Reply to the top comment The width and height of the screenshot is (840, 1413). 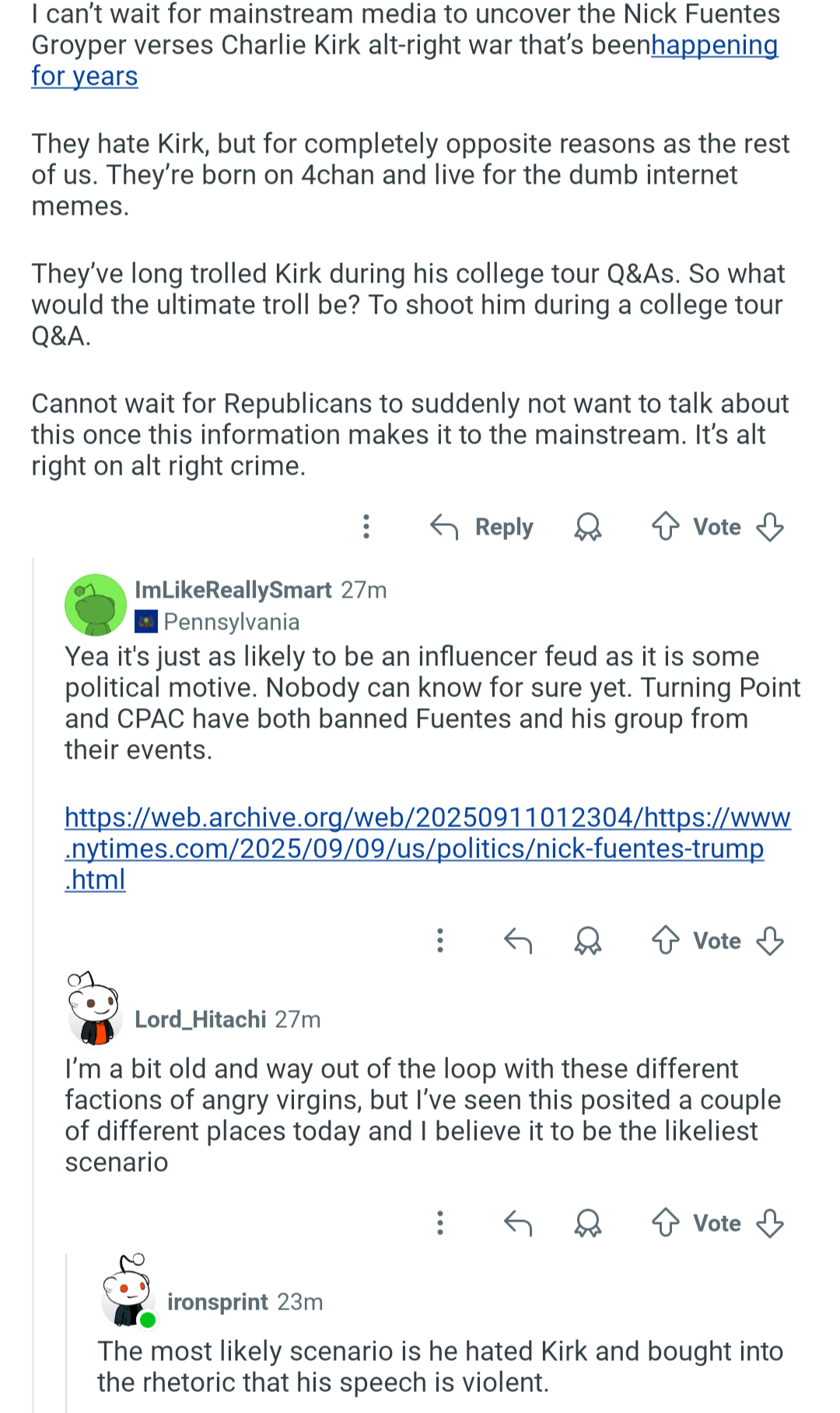pyautogui.click(x=482, y=528)
